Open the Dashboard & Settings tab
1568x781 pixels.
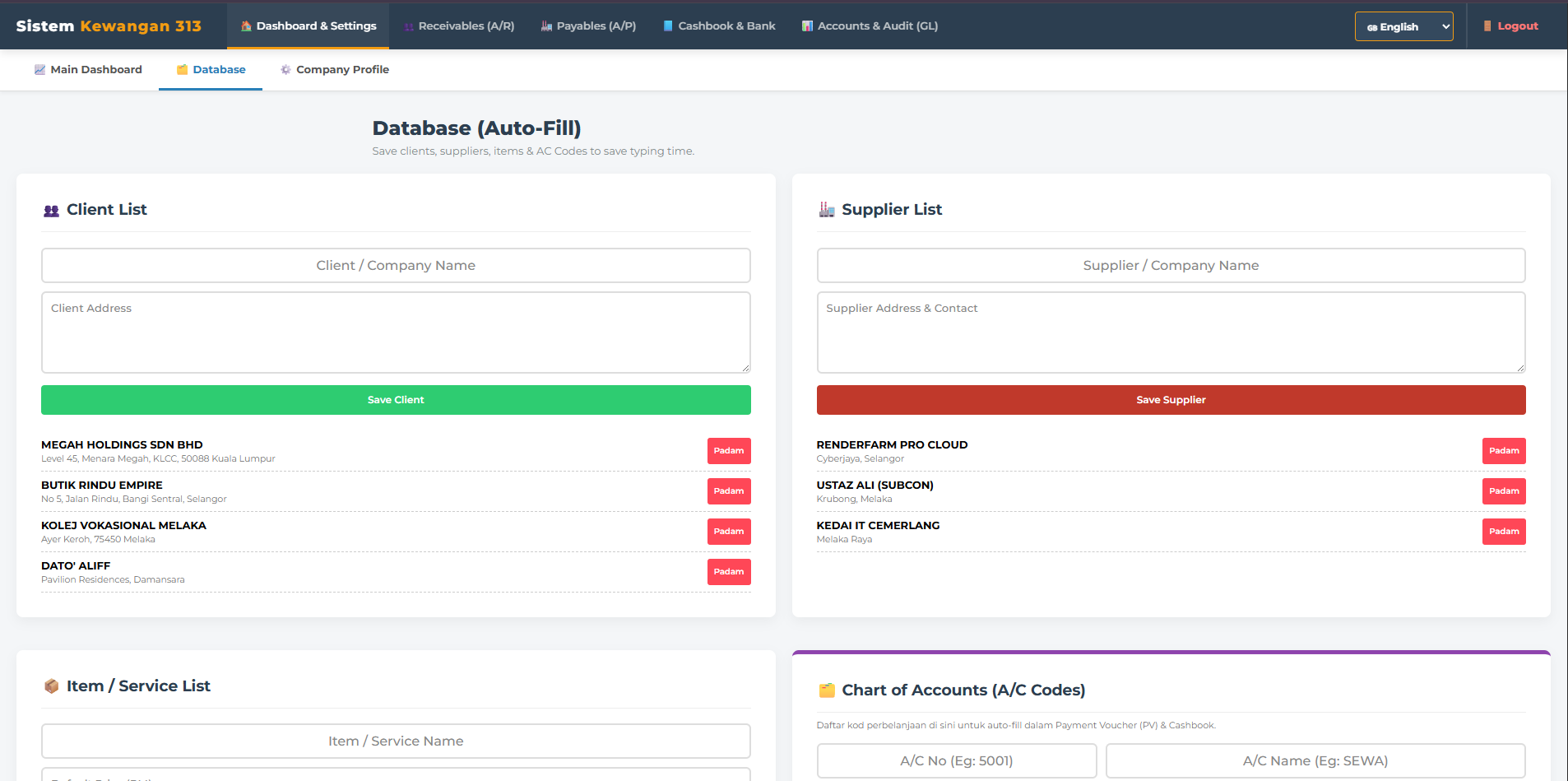point(308,26)
